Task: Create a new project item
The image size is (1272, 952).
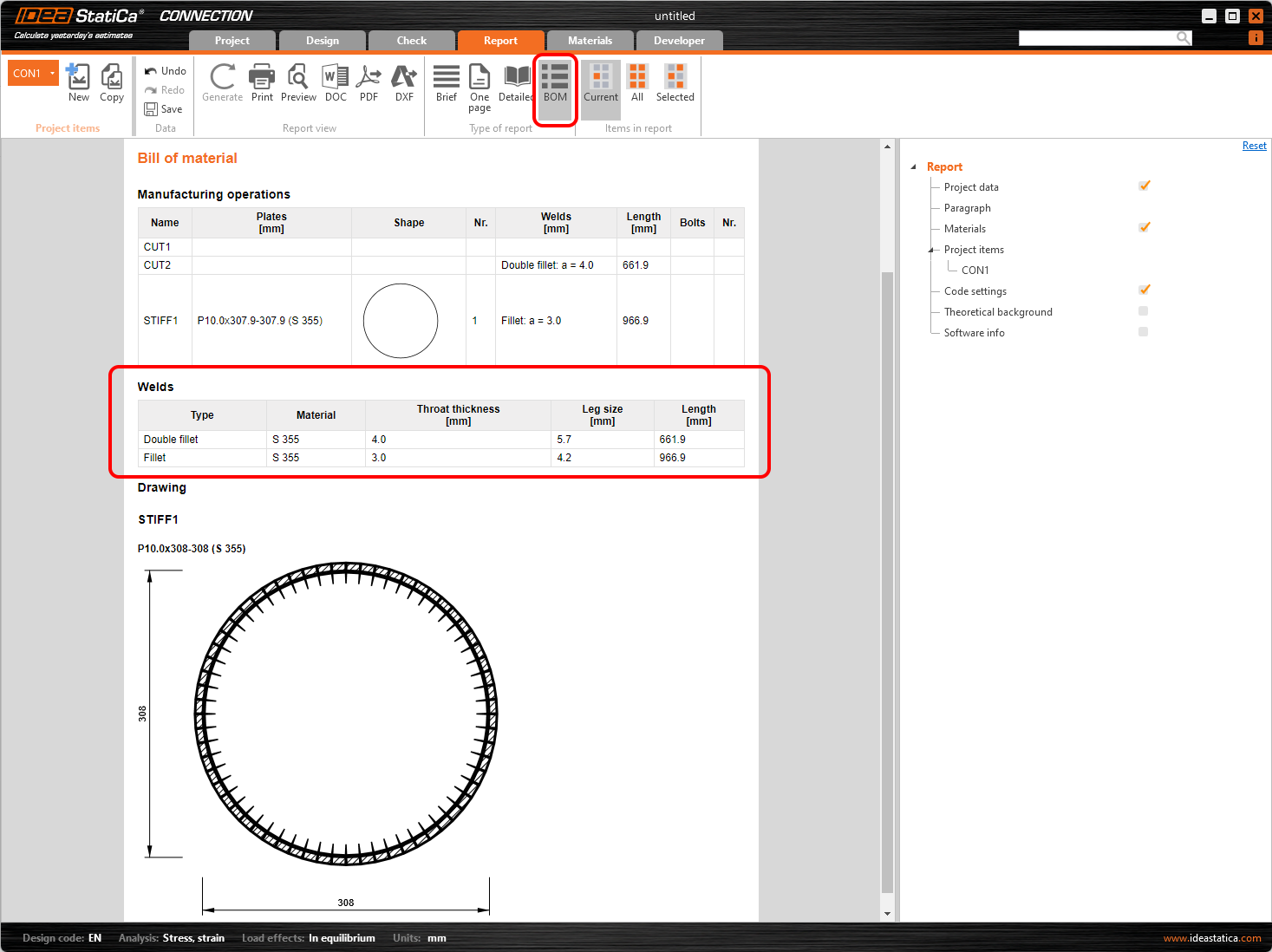Action: tap(78, 82)
